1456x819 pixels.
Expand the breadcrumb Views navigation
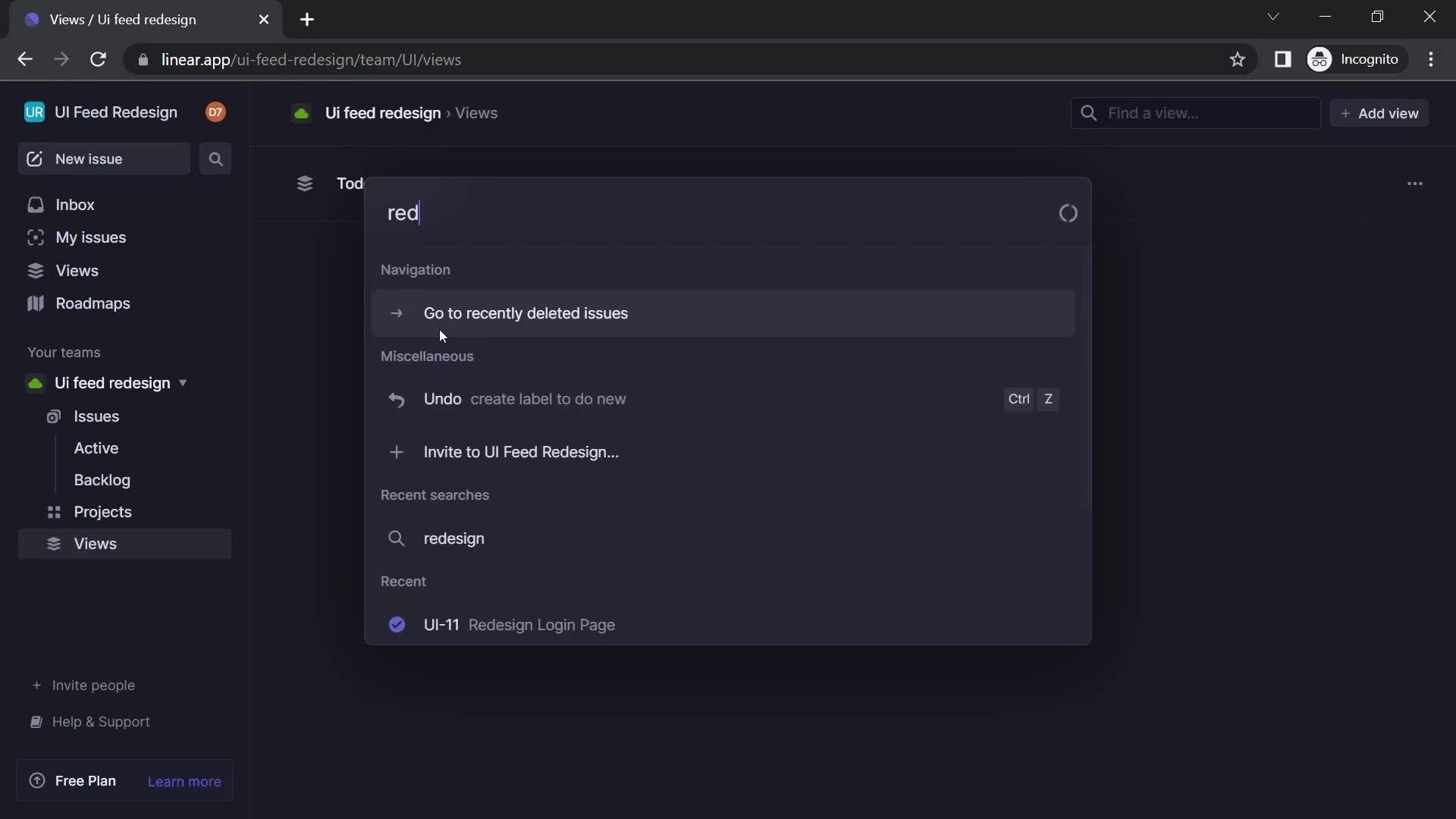tap(477, 112)
